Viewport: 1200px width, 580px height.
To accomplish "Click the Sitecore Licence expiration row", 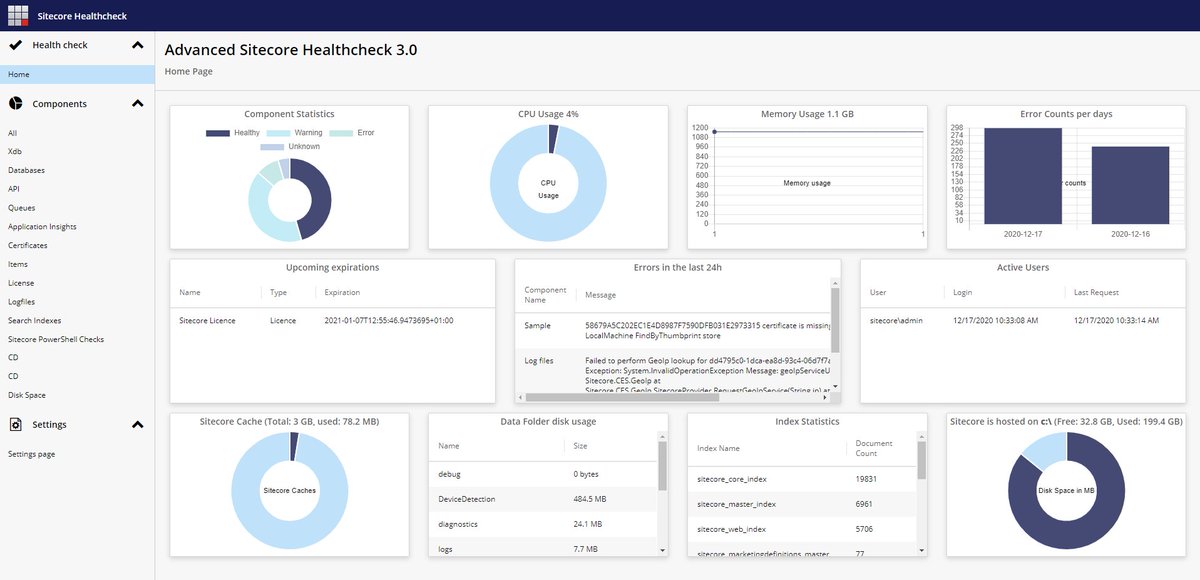I will pyautogui.click(x=332, y=321).
